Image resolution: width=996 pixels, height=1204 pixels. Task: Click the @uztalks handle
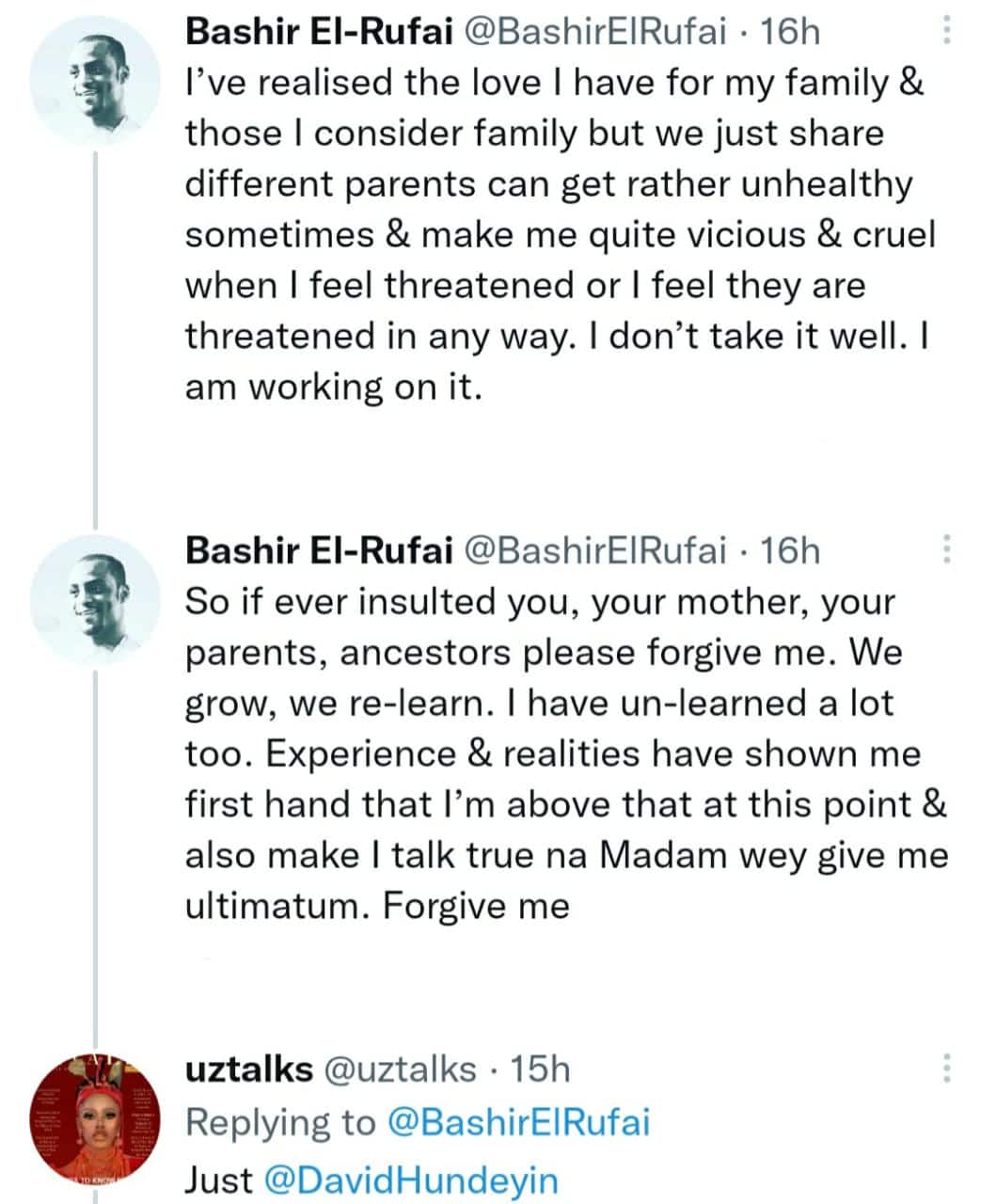[400, 1069]
